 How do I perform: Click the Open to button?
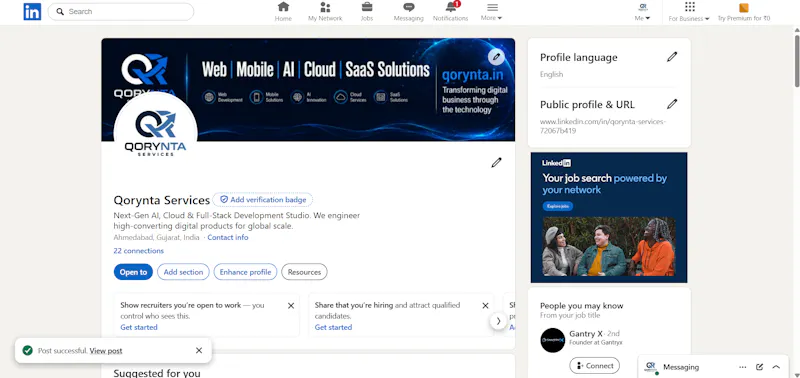133,272
